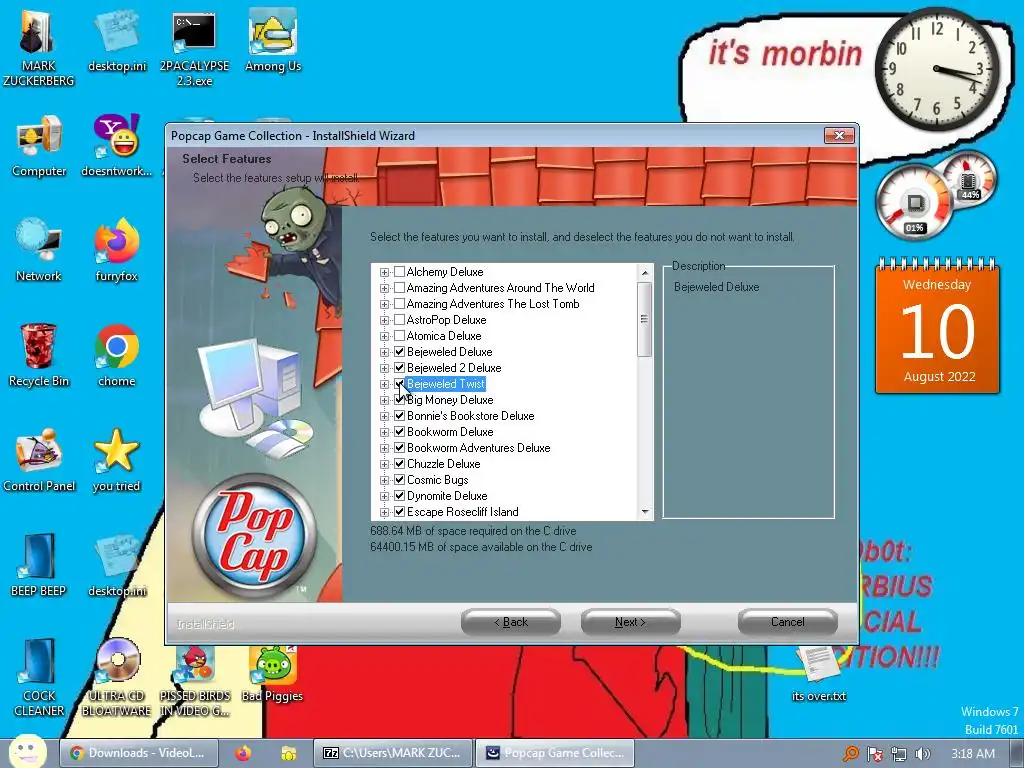Open the Control Panel desktop icon
The height and width of the screenshot is (768, 1024).
pos(39,460)
